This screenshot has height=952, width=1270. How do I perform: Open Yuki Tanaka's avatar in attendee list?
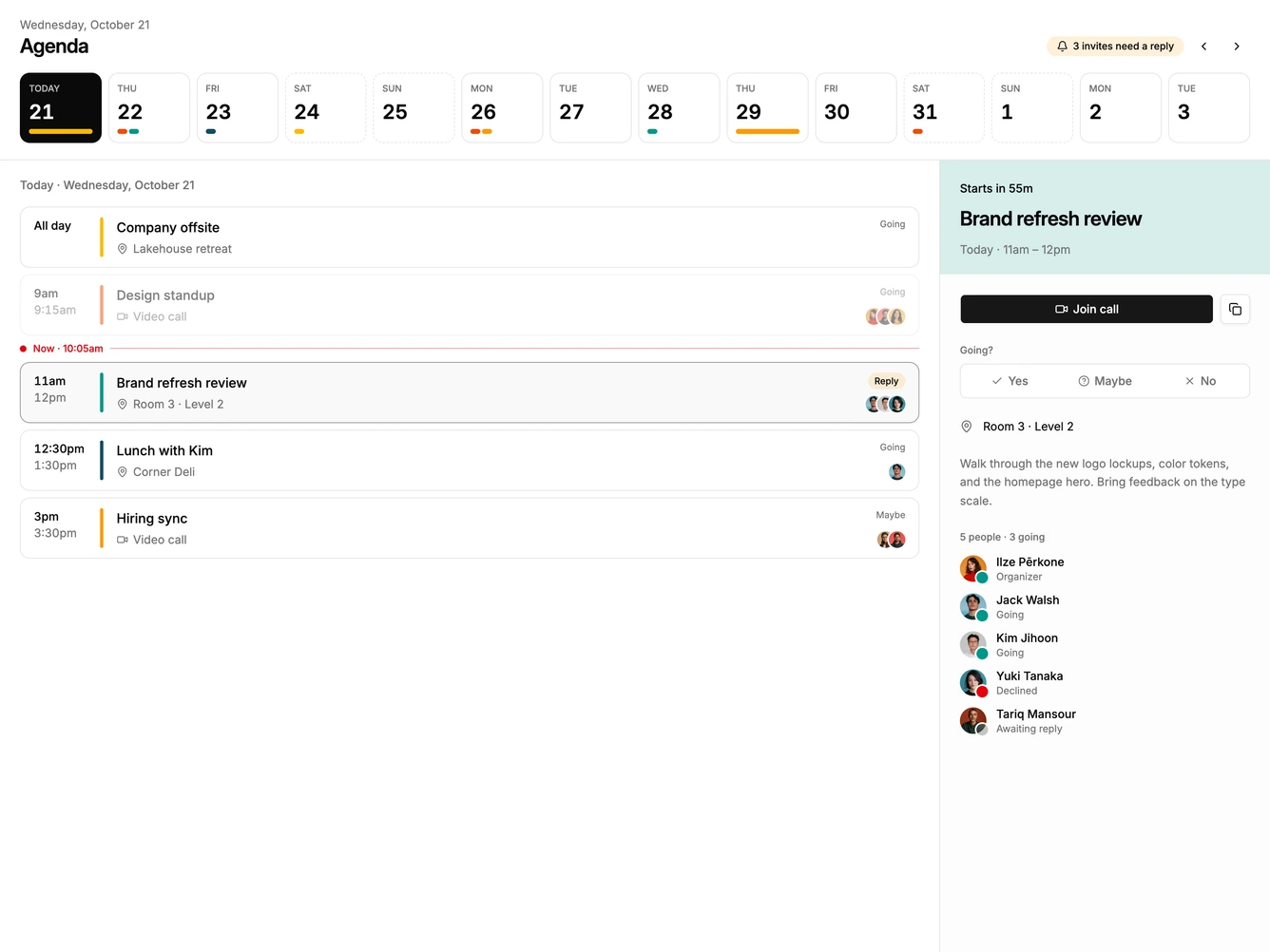(973, 683)
